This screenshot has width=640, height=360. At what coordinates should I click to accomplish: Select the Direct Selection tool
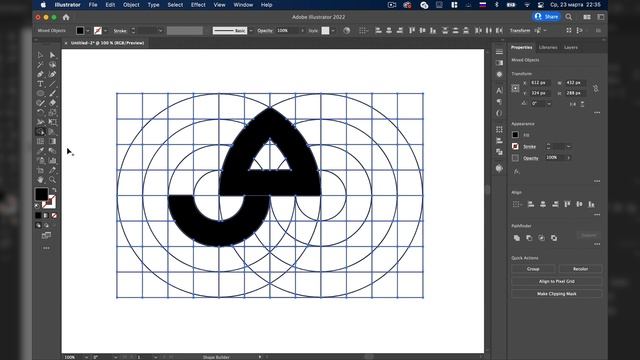pos(52,55)
